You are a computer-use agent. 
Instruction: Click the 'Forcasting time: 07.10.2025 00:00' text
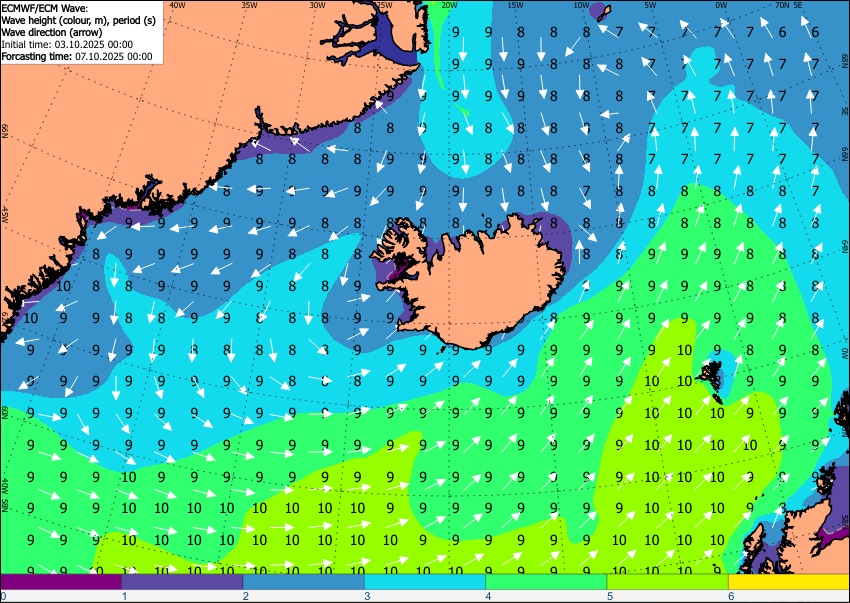77,56
